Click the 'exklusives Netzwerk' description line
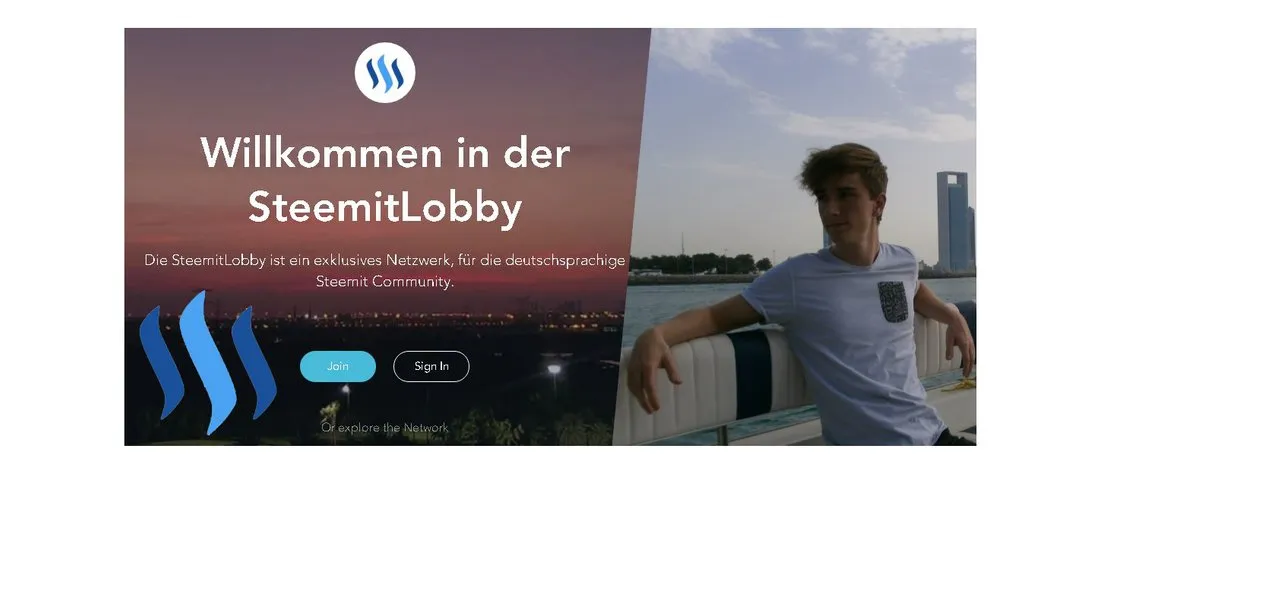1280x593 pixels. [x=385, y=260]
